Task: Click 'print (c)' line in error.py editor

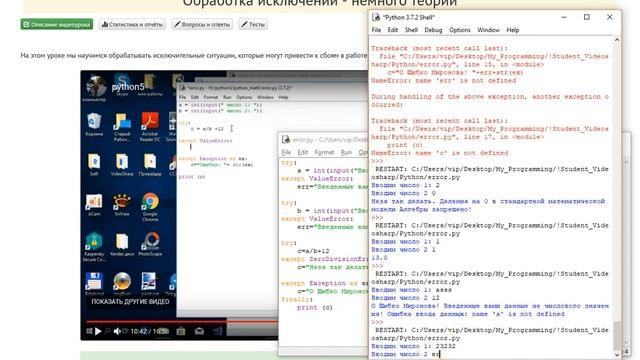Action: click(x=315, y=308)
